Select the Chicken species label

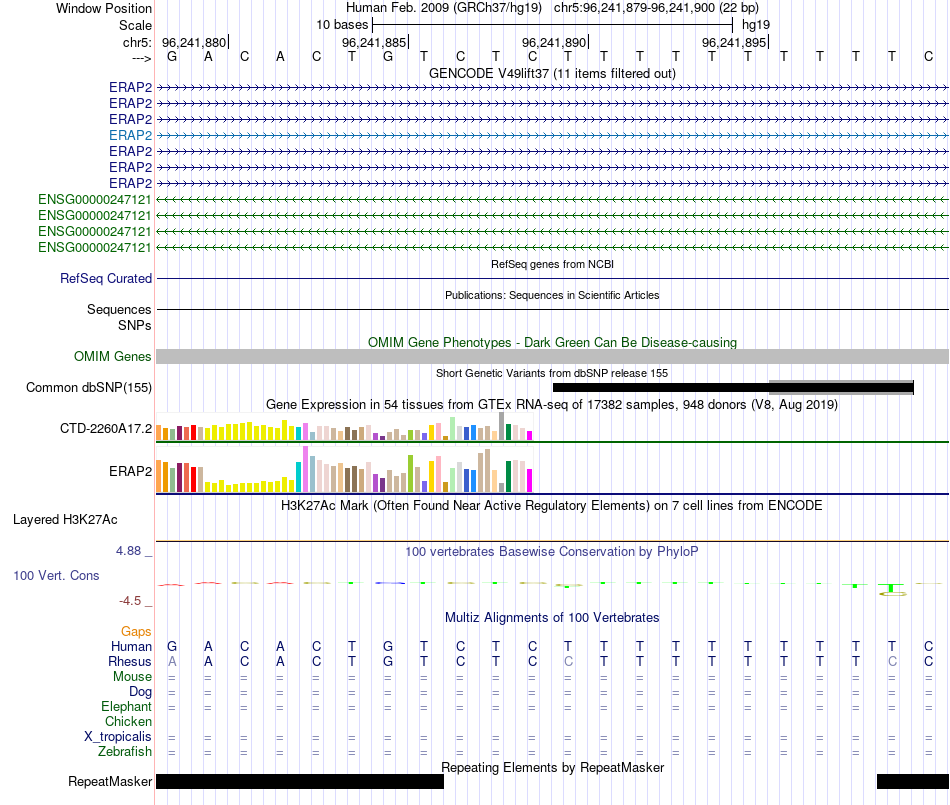[x=128, y=721]
